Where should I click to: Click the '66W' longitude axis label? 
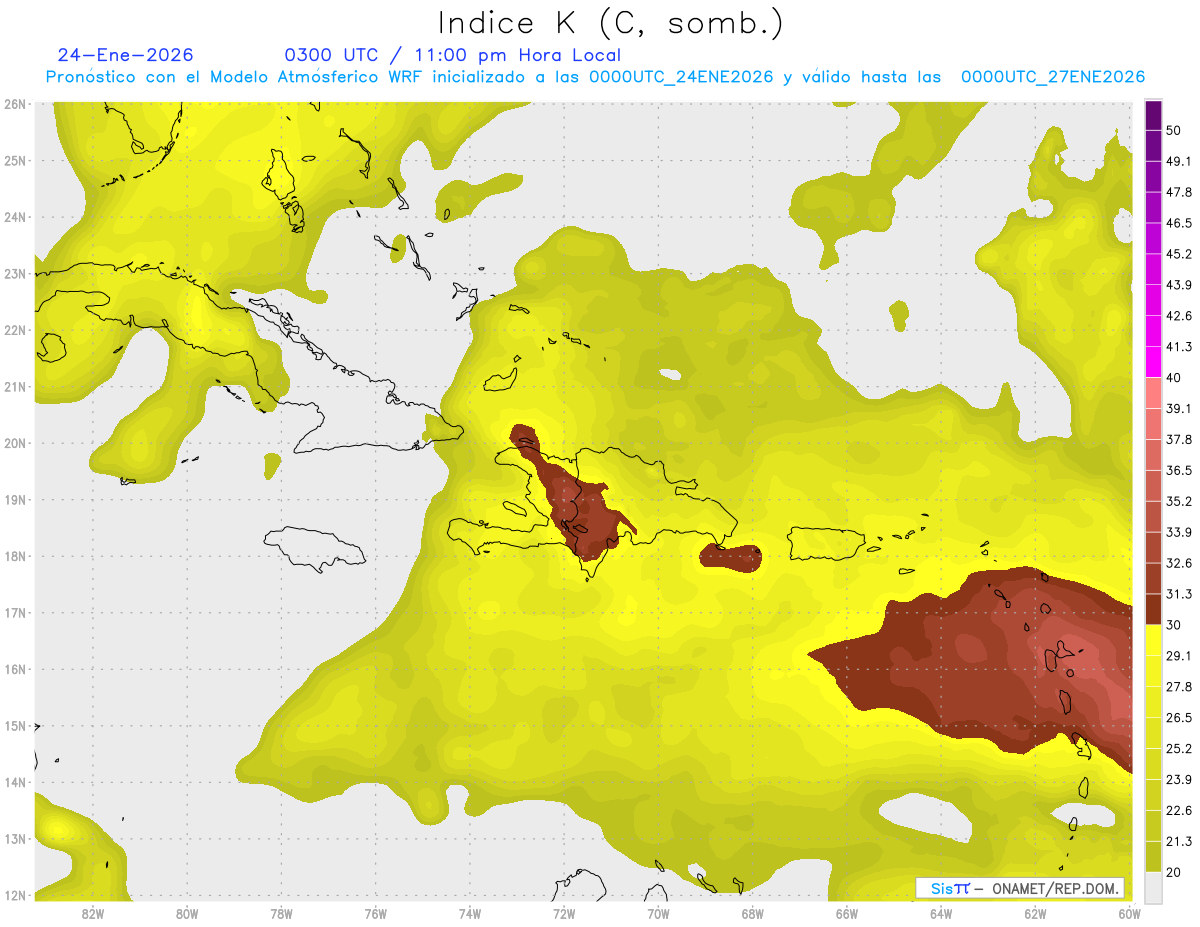tap(846, 913)
